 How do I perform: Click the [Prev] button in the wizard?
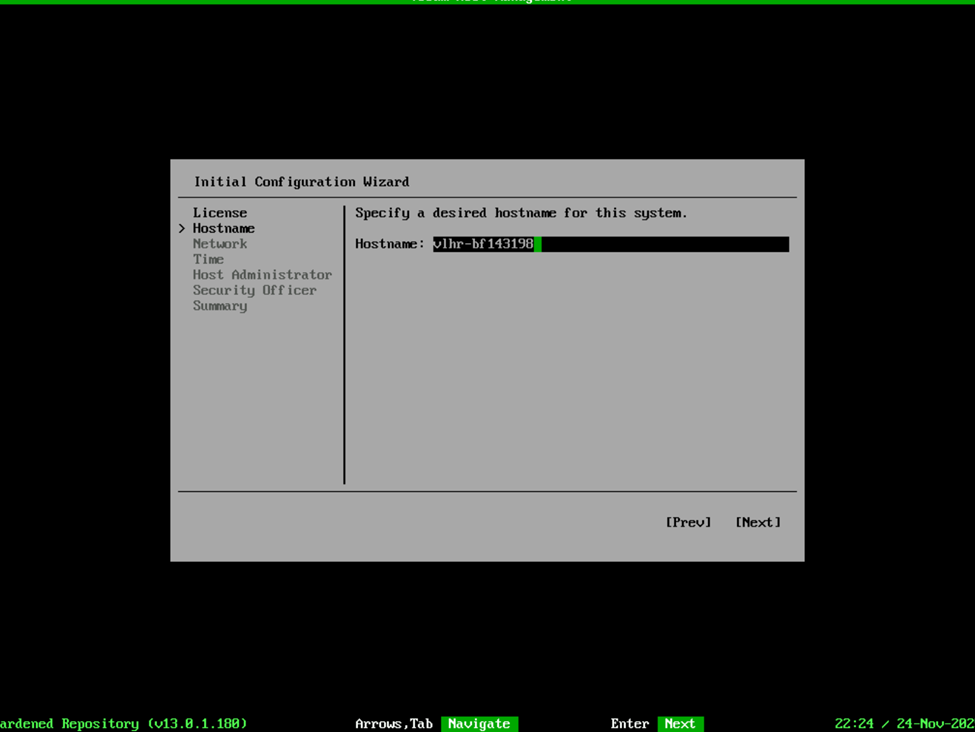pos(688,522)
